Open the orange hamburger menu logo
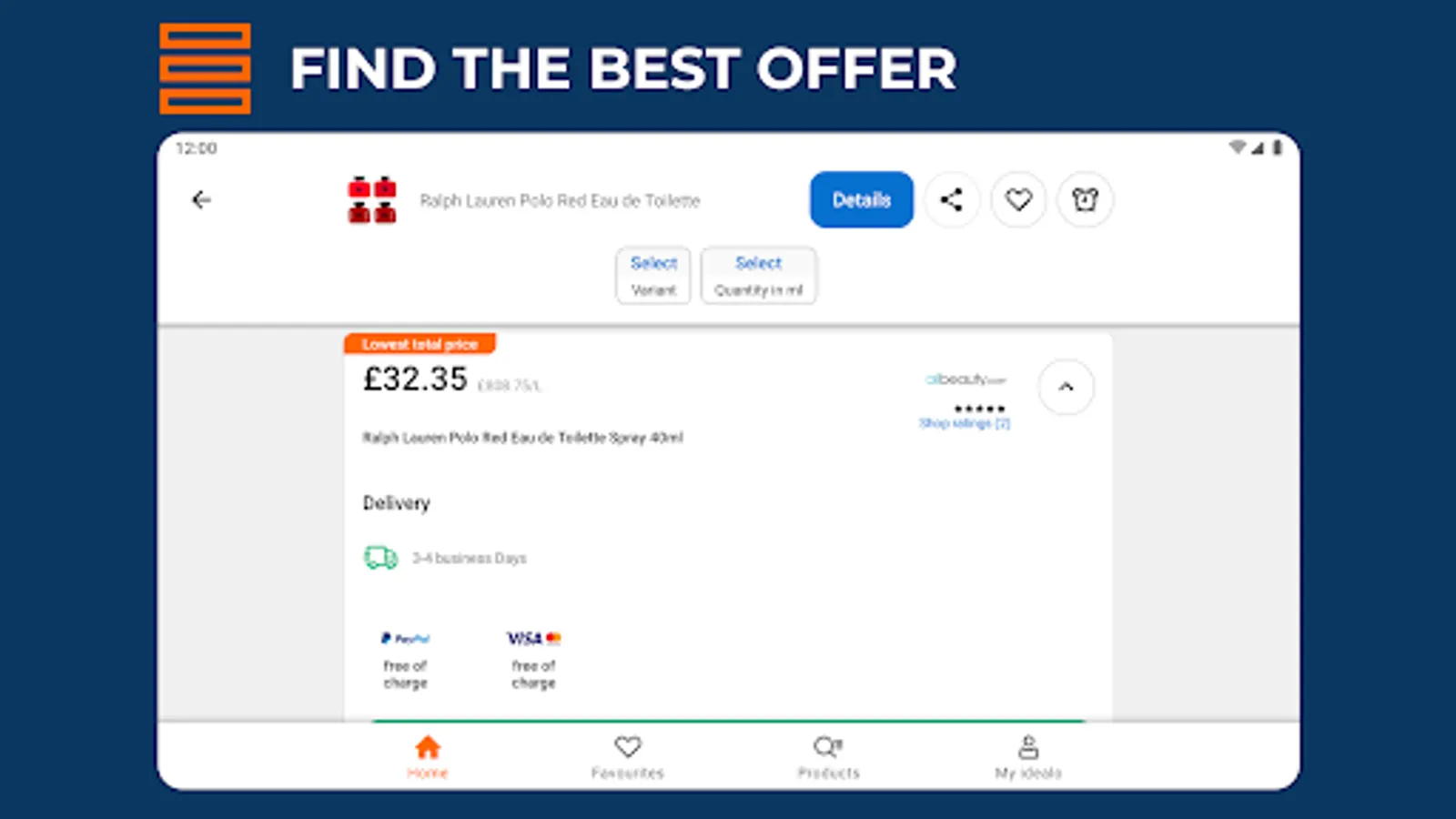Image resolution: width=1456 pixels, height=819 pixels. 205,68
